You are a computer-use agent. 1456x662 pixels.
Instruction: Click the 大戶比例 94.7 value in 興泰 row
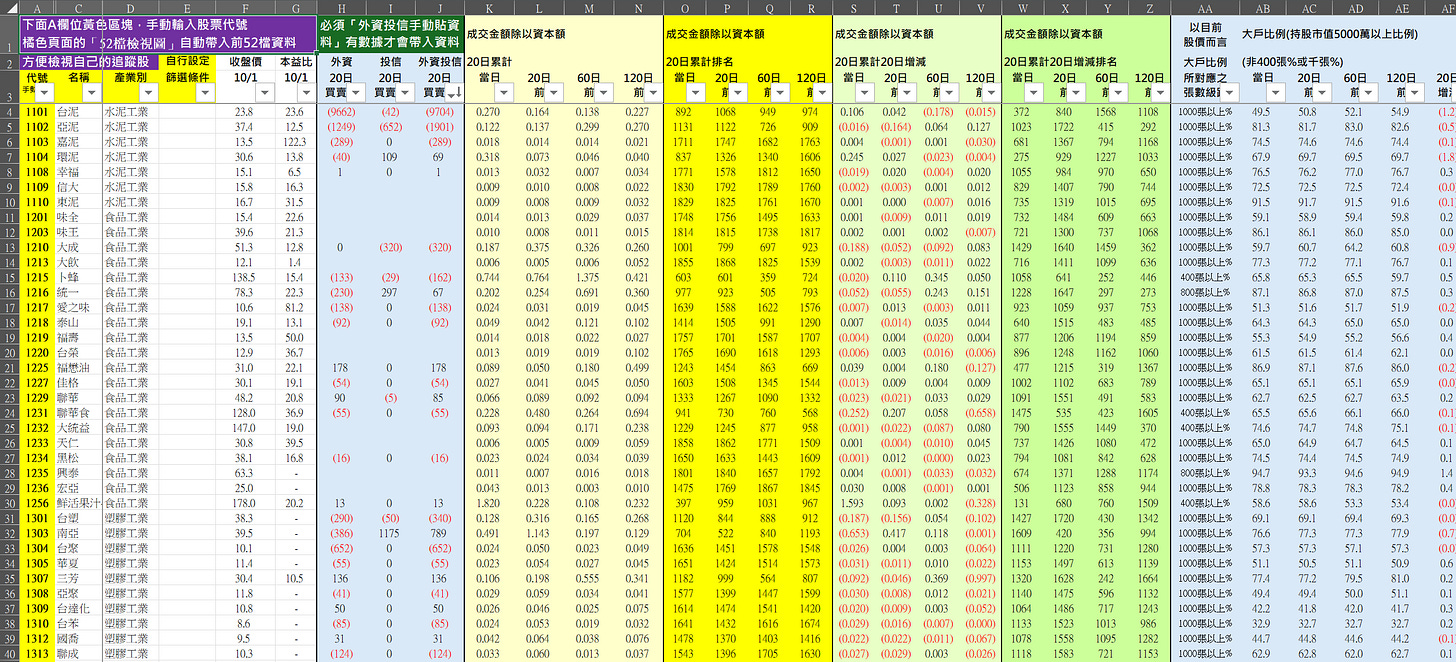[1261, 473]
